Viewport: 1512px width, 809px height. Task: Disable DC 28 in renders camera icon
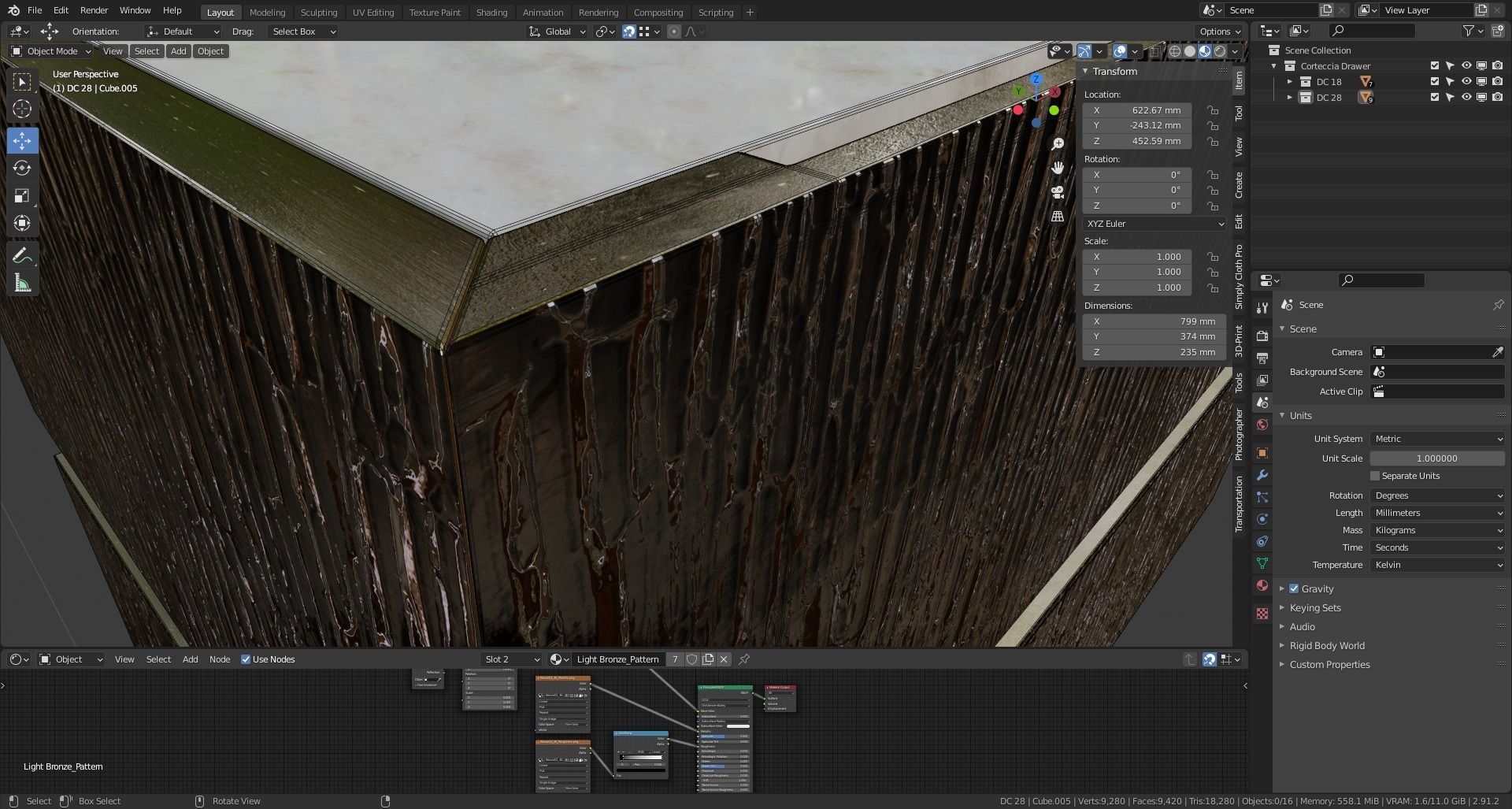click(1497, 98)
